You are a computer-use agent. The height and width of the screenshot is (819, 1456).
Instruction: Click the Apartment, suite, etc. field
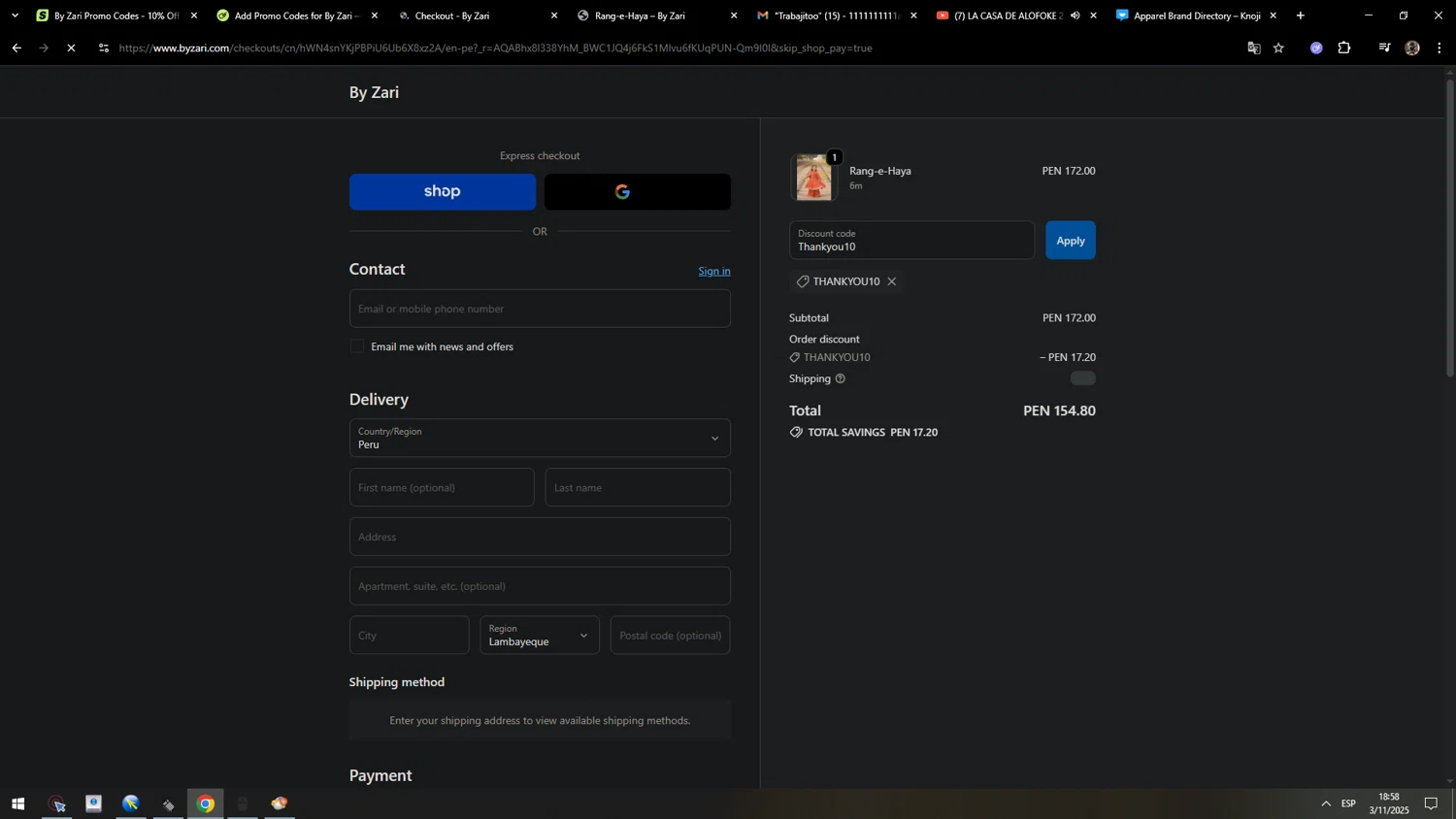[x=540, y=586]
